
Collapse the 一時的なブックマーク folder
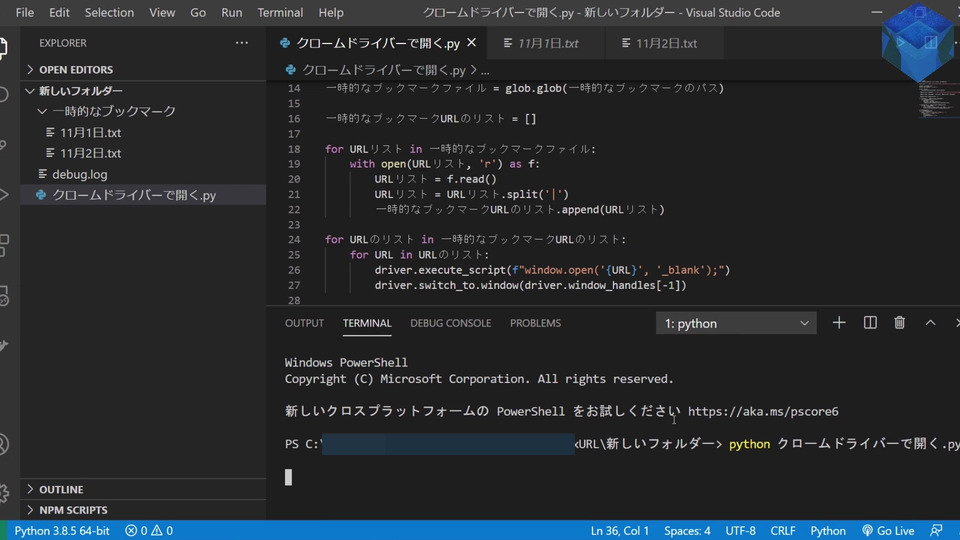(x=113, y=111)
